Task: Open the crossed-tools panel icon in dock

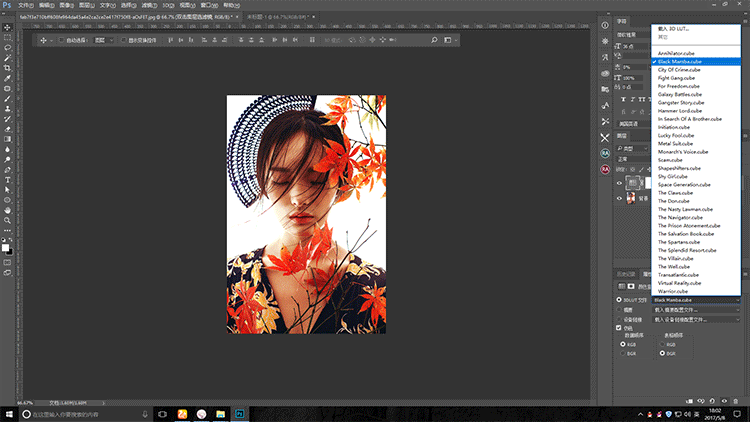Action: point(605,138)
